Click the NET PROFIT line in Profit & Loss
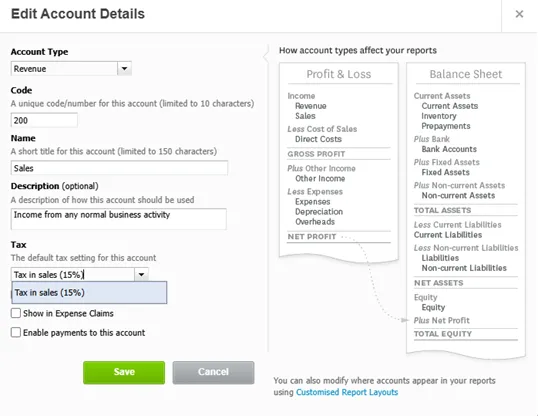The height and width of the screenshot is (416, 538). (312, 237)
